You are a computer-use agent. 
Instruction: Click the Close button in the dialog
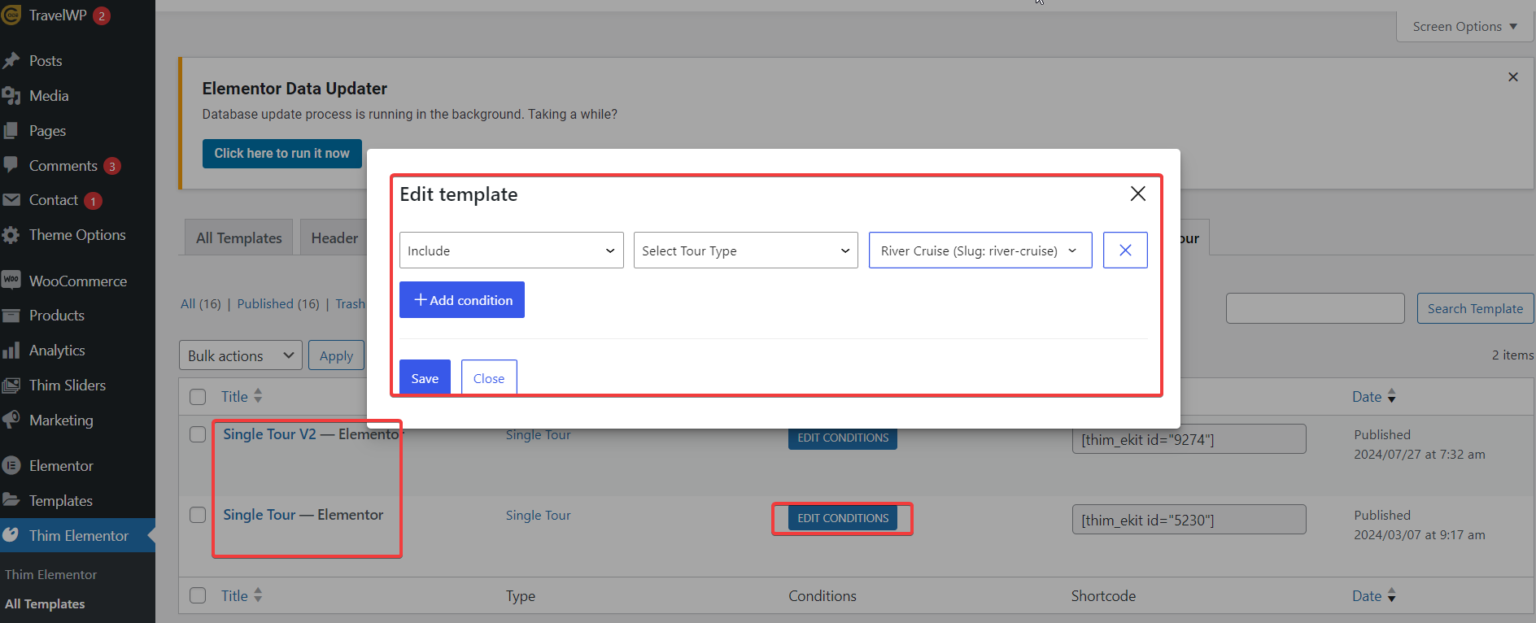(x=489, y=378)
